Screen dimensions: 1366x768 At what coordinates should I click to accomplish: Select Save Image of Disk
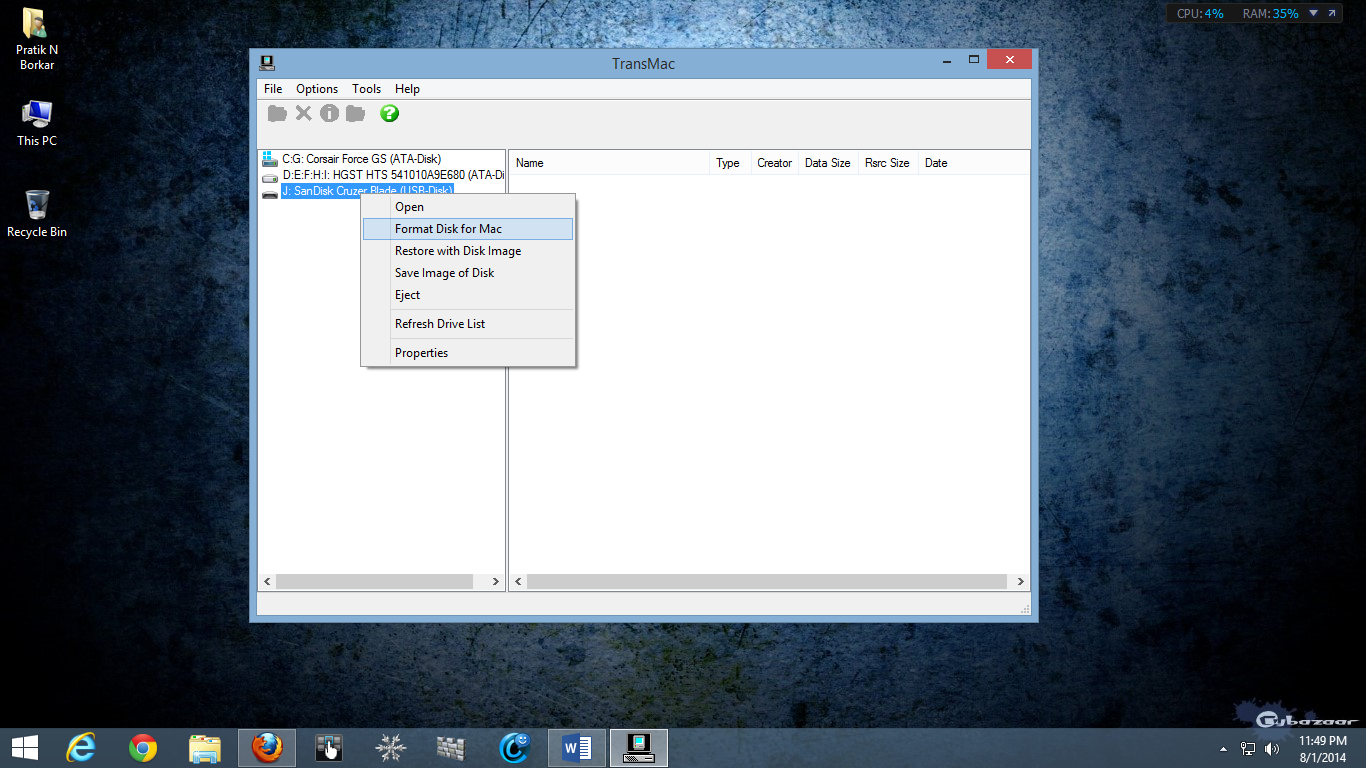point(468,273)
